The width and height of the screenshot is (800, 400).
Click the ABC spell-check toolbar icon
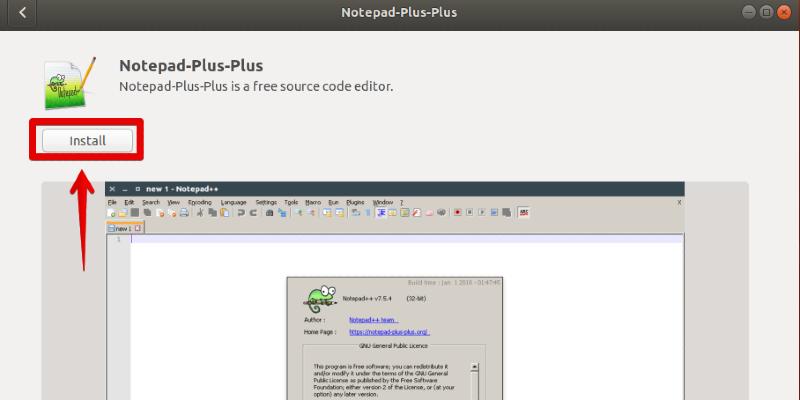pyautogui.click(x=523, y=213)
